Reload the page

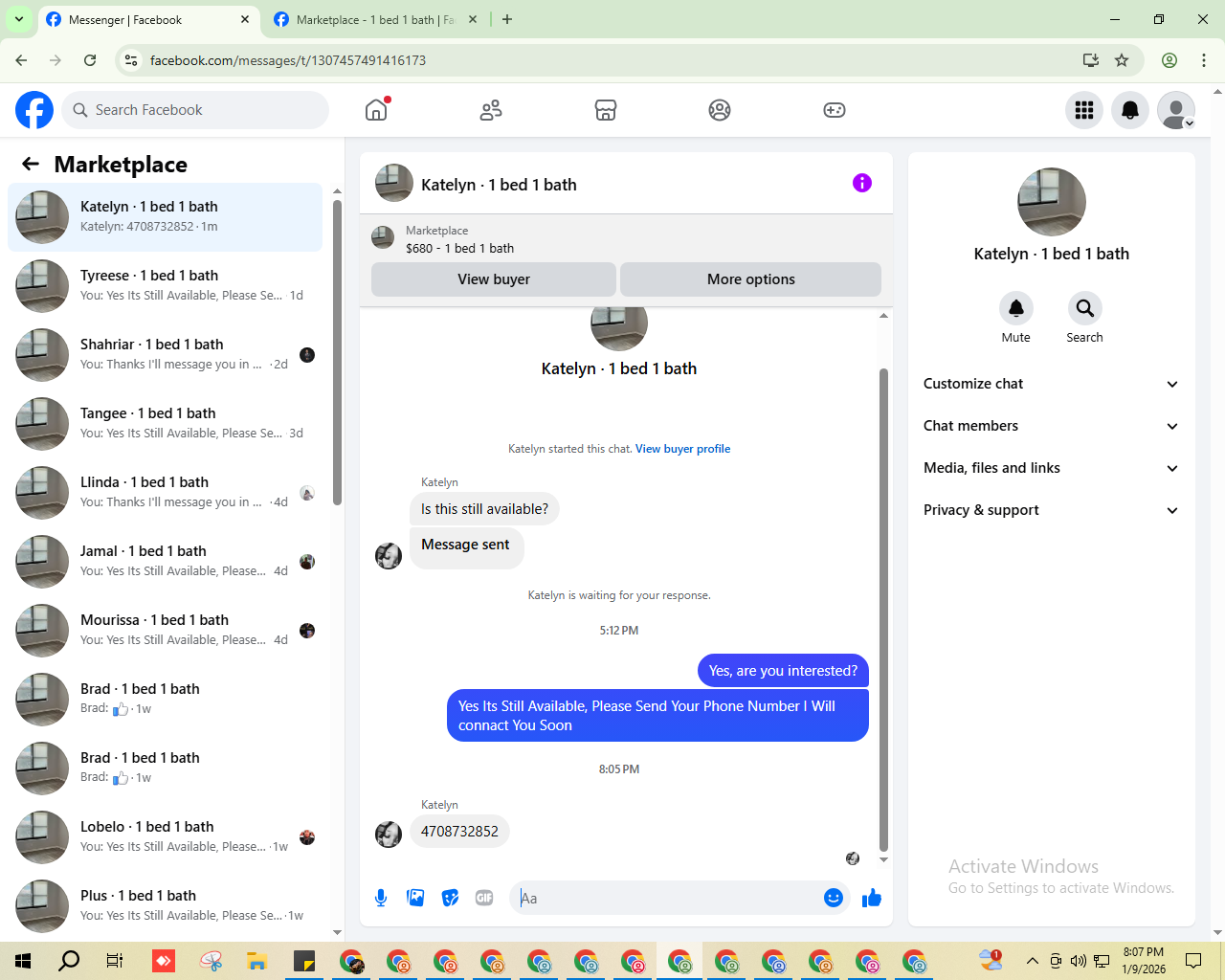[90, 60]
